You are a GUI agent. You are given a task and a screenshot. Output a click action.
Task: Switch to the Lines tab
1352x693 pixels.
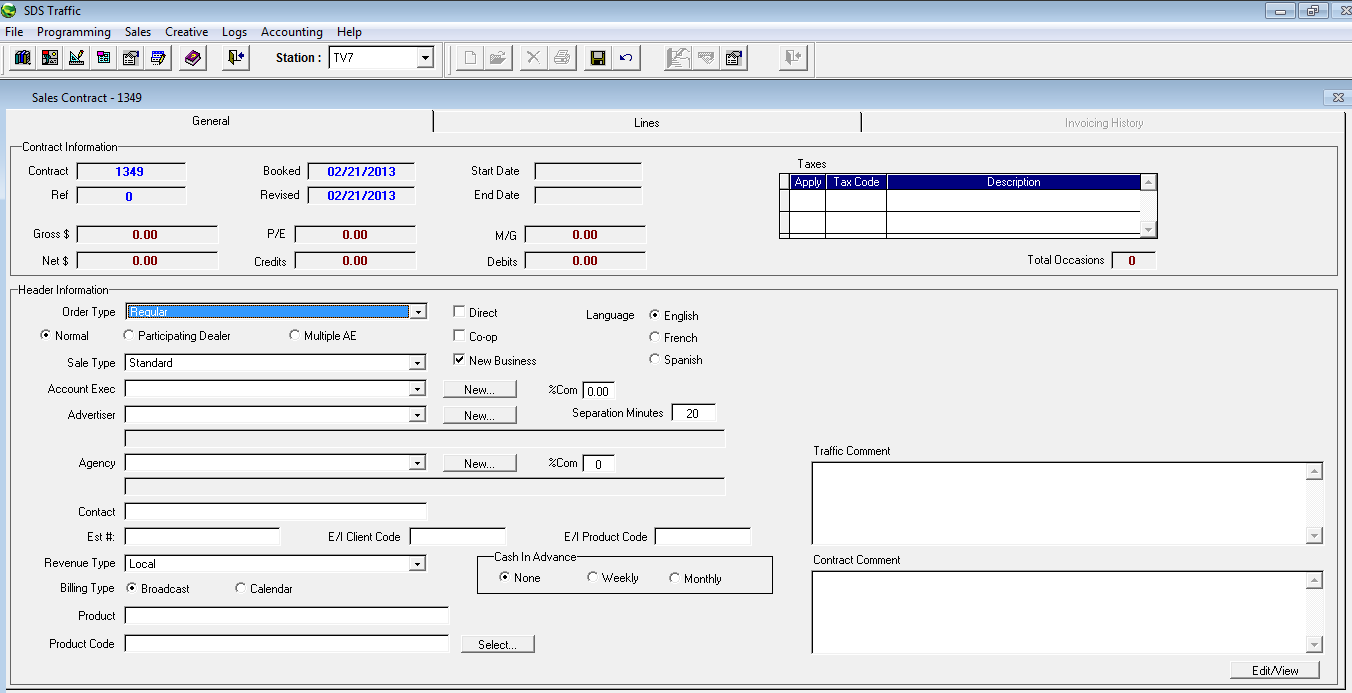pyautogui.click(x=646, y=123)
